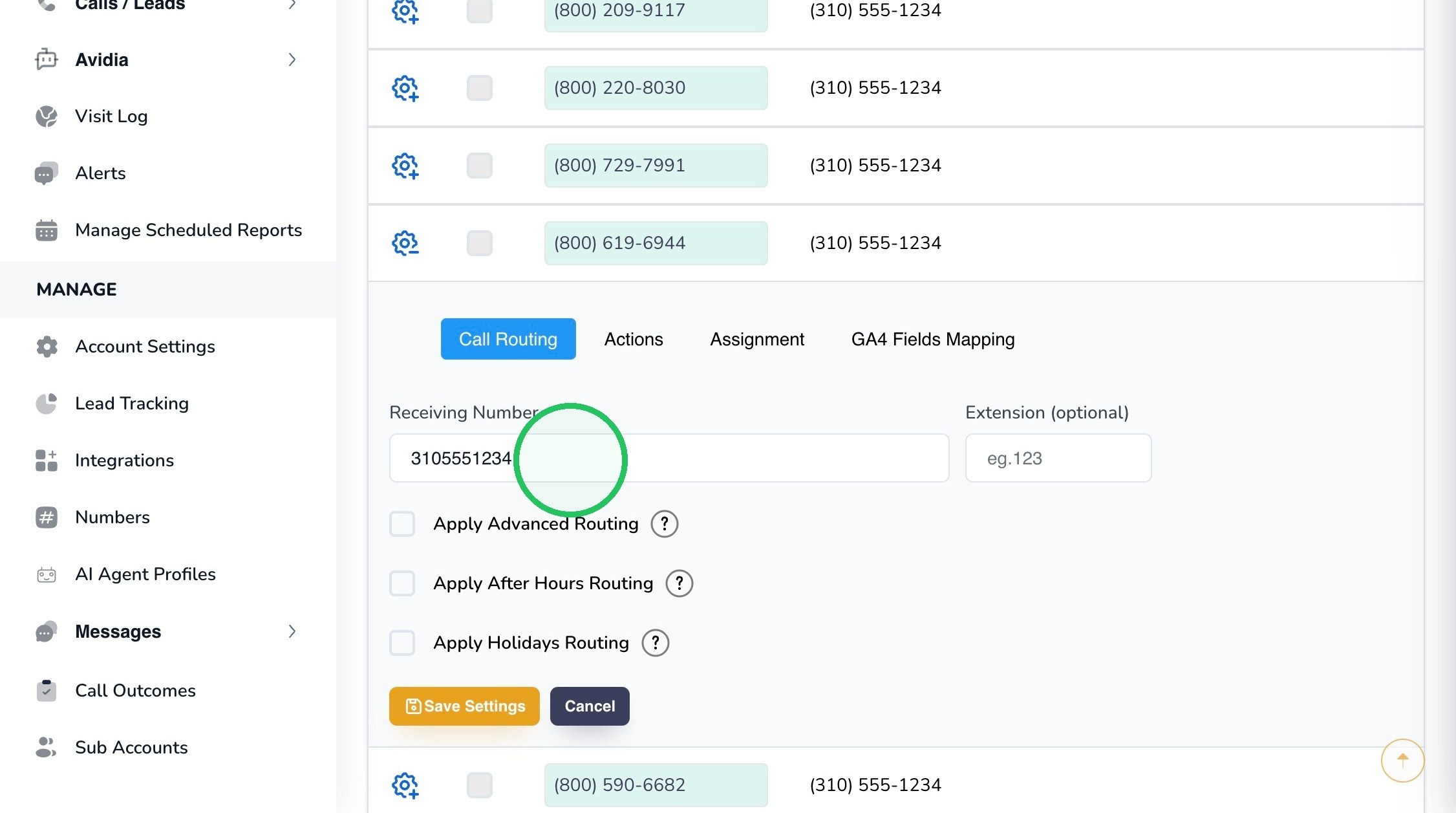Viewport: 1456px width, 813px height.
Task: Click the Avidia robot icon
Action: tap(47, 60)
